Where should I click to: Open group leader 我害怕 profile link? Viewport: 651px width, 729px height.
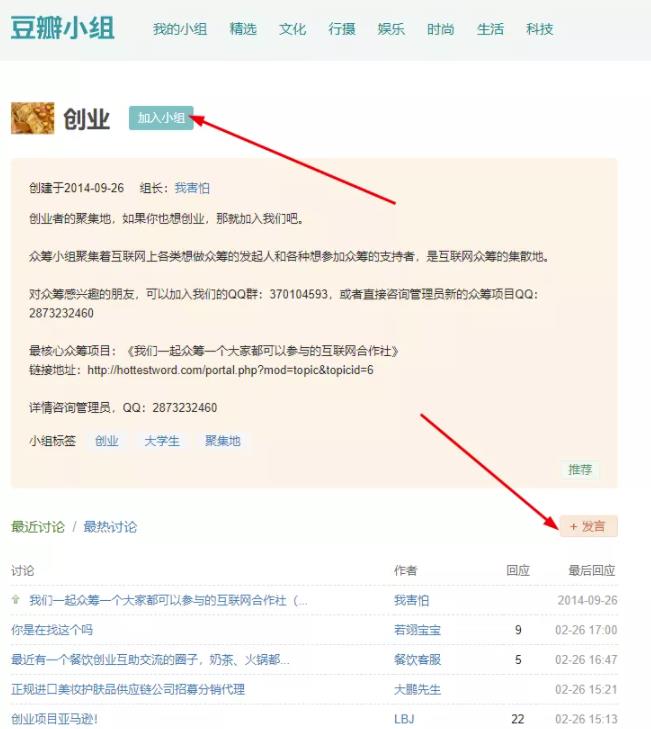point(192,188)
